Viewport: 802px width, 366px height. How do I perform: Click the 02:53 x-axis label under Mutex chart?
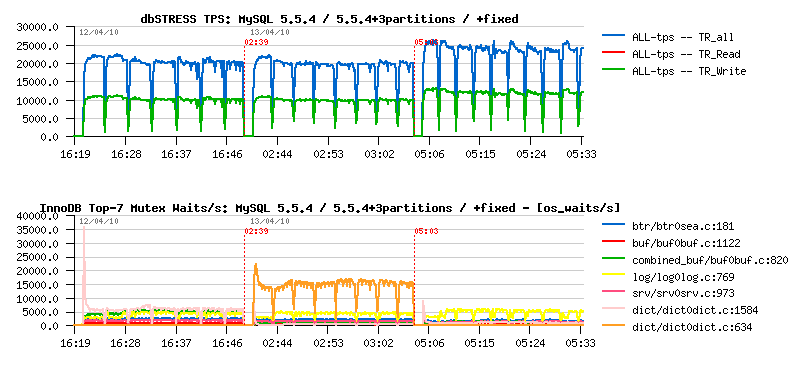[328, 343]
